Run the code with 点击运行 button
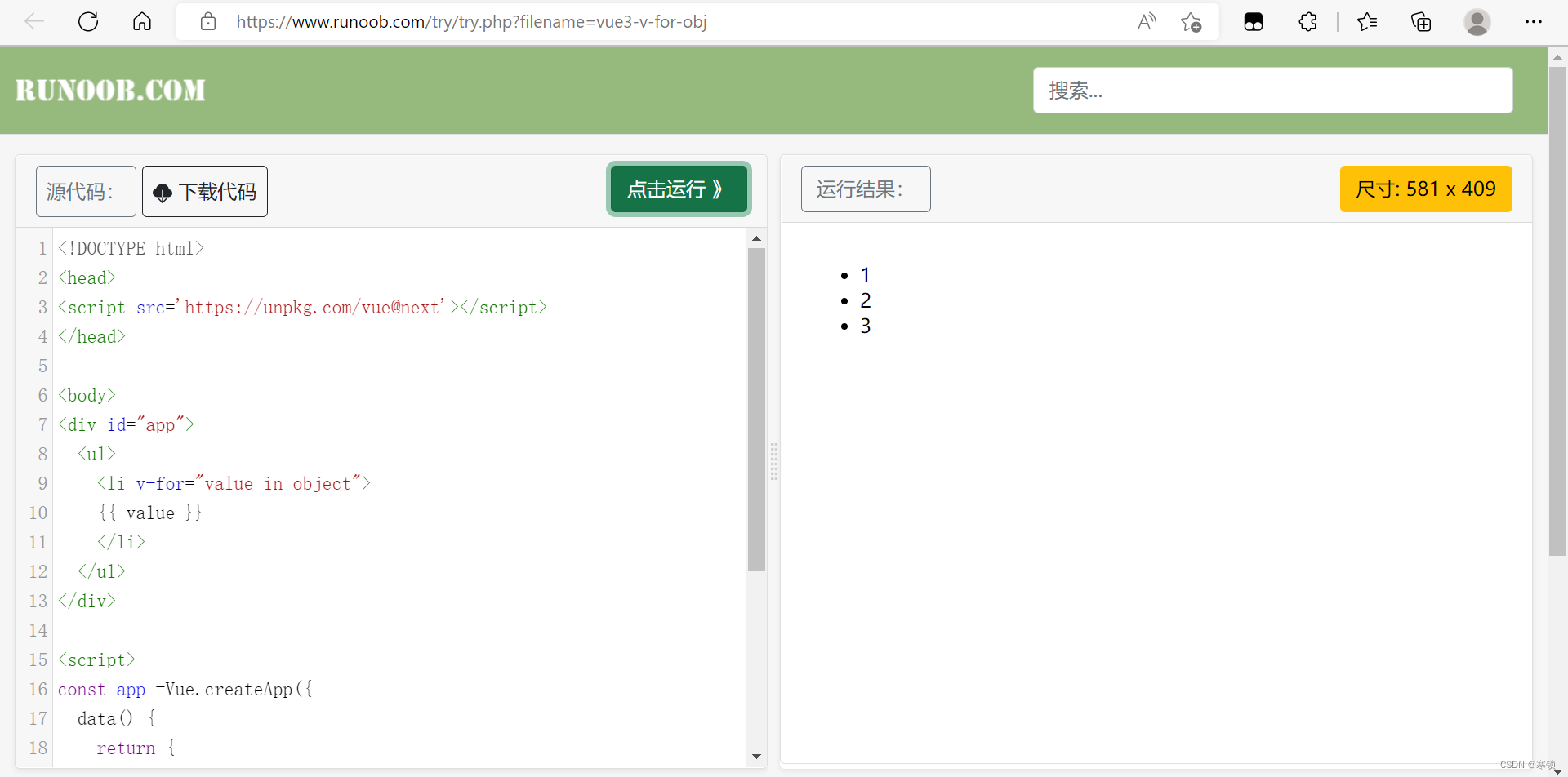 (x=679, y=189)
